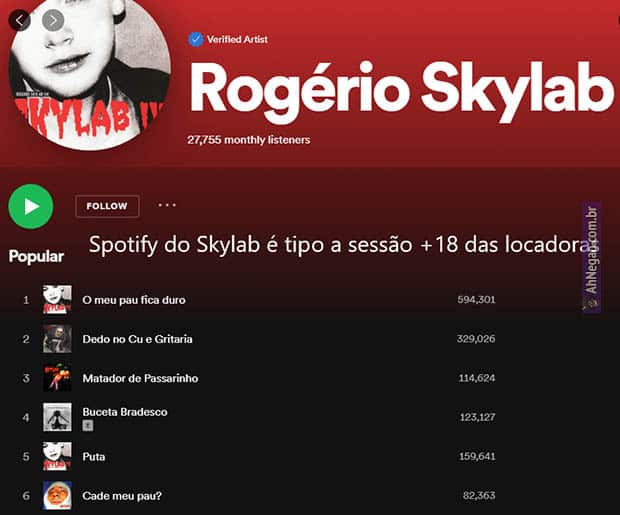The height and width of the screenshot is (515, 620).
Task: Click the cover art for Puta
Action: 57,456
